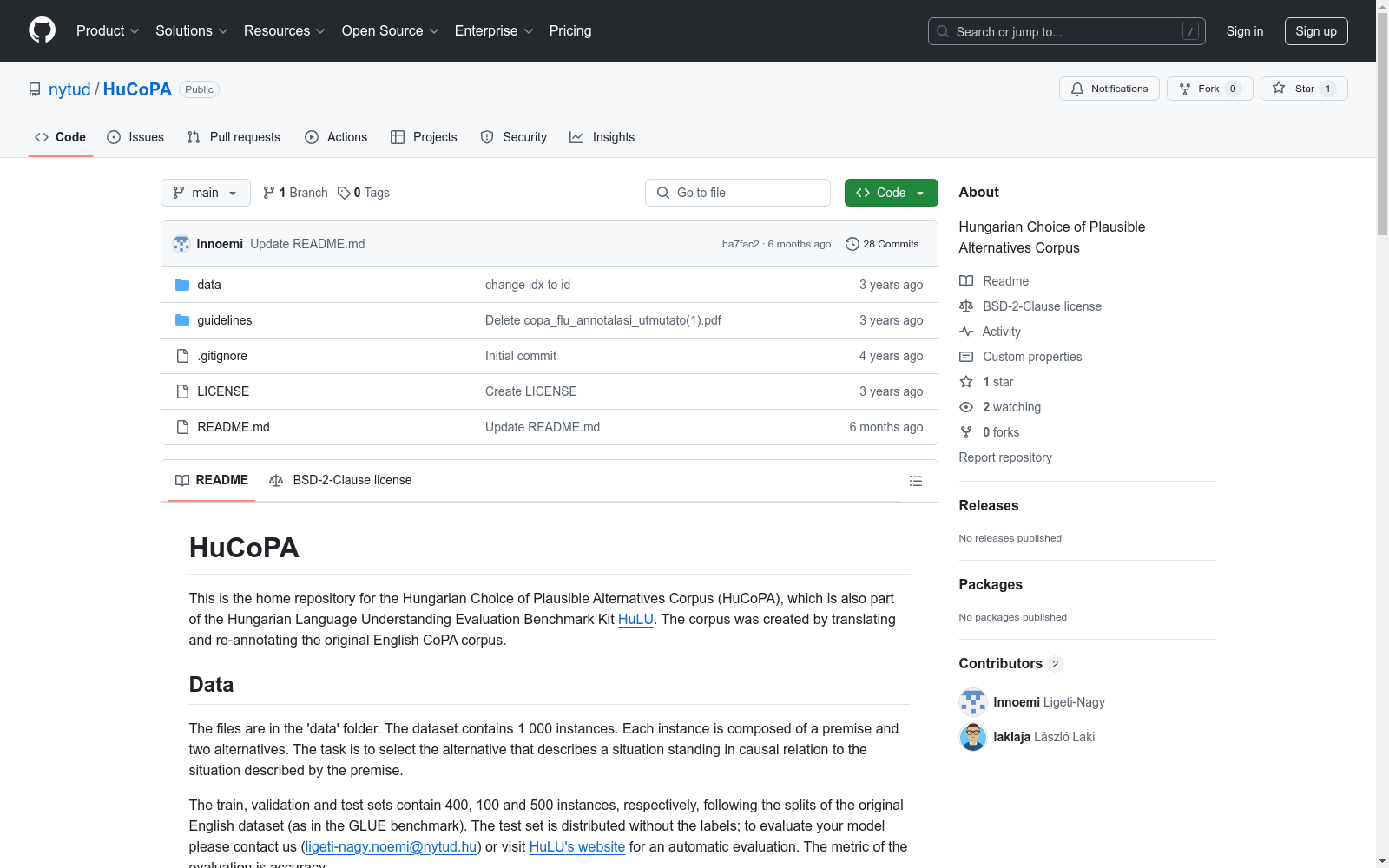Expand the Resources menu
Image resolution: width=1389 pixels, height=868 pixels.
(285, 31)
